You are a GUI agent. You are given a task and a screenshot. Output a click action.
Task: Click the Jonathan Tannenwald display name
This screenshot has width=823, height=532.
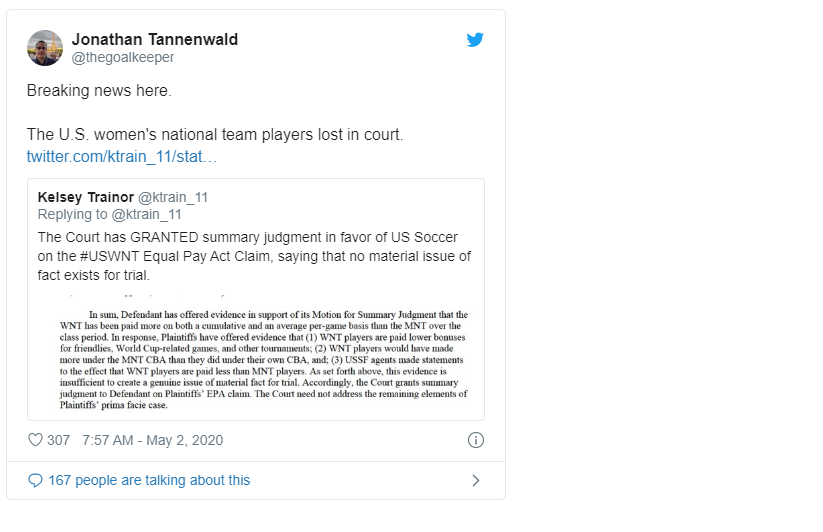[155, 39]
